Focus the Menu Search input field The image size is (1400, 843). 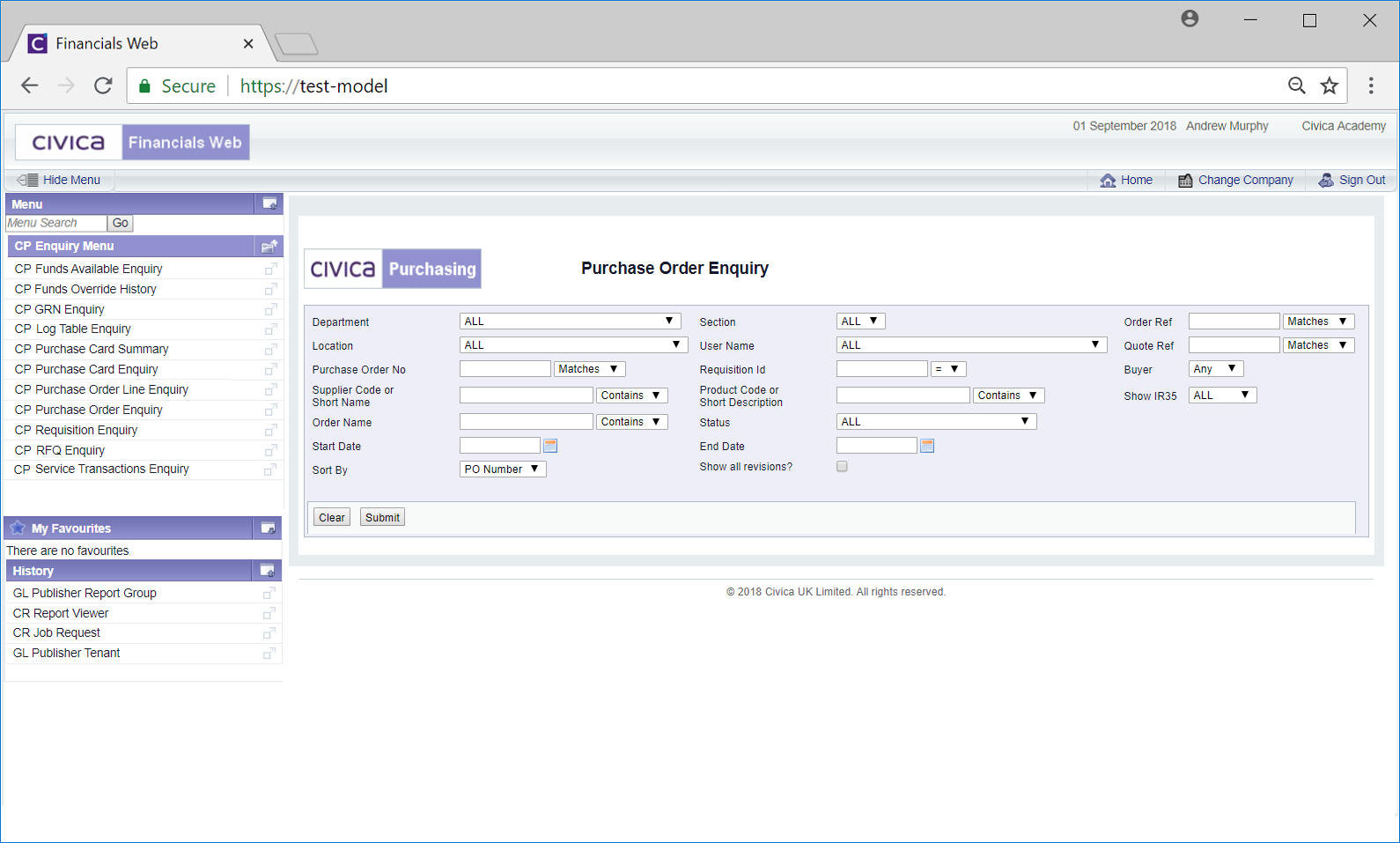tap(56, 223)
